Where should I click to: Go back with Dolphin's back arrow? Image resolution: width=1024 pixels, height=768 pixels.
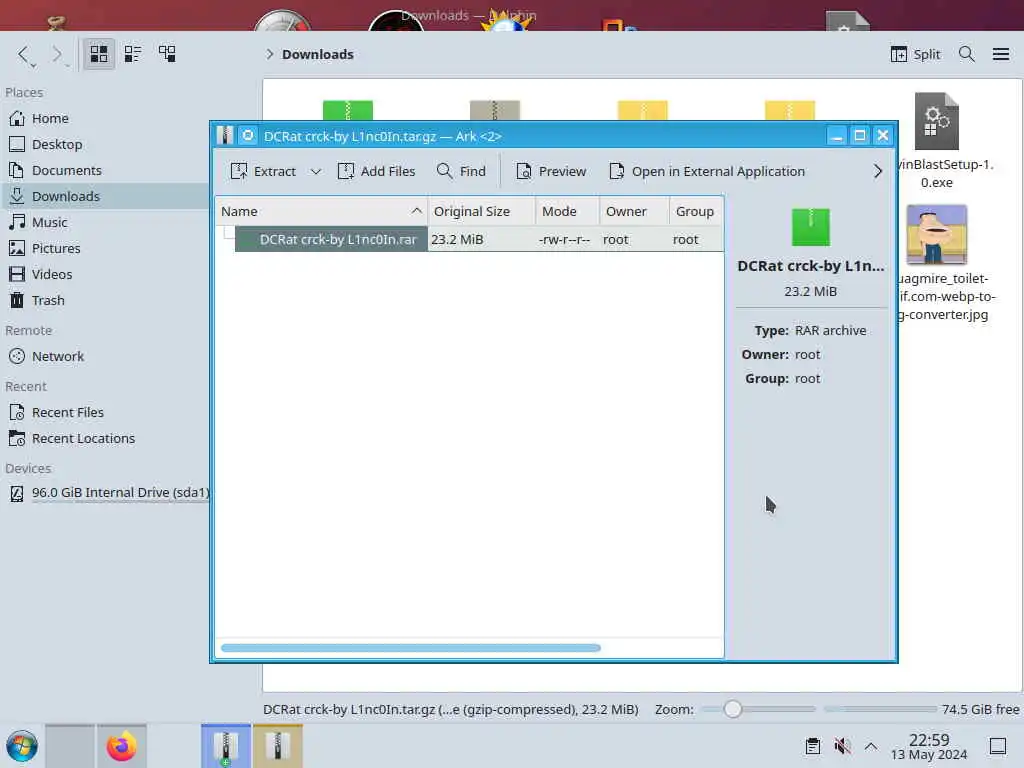coord(25,55)
